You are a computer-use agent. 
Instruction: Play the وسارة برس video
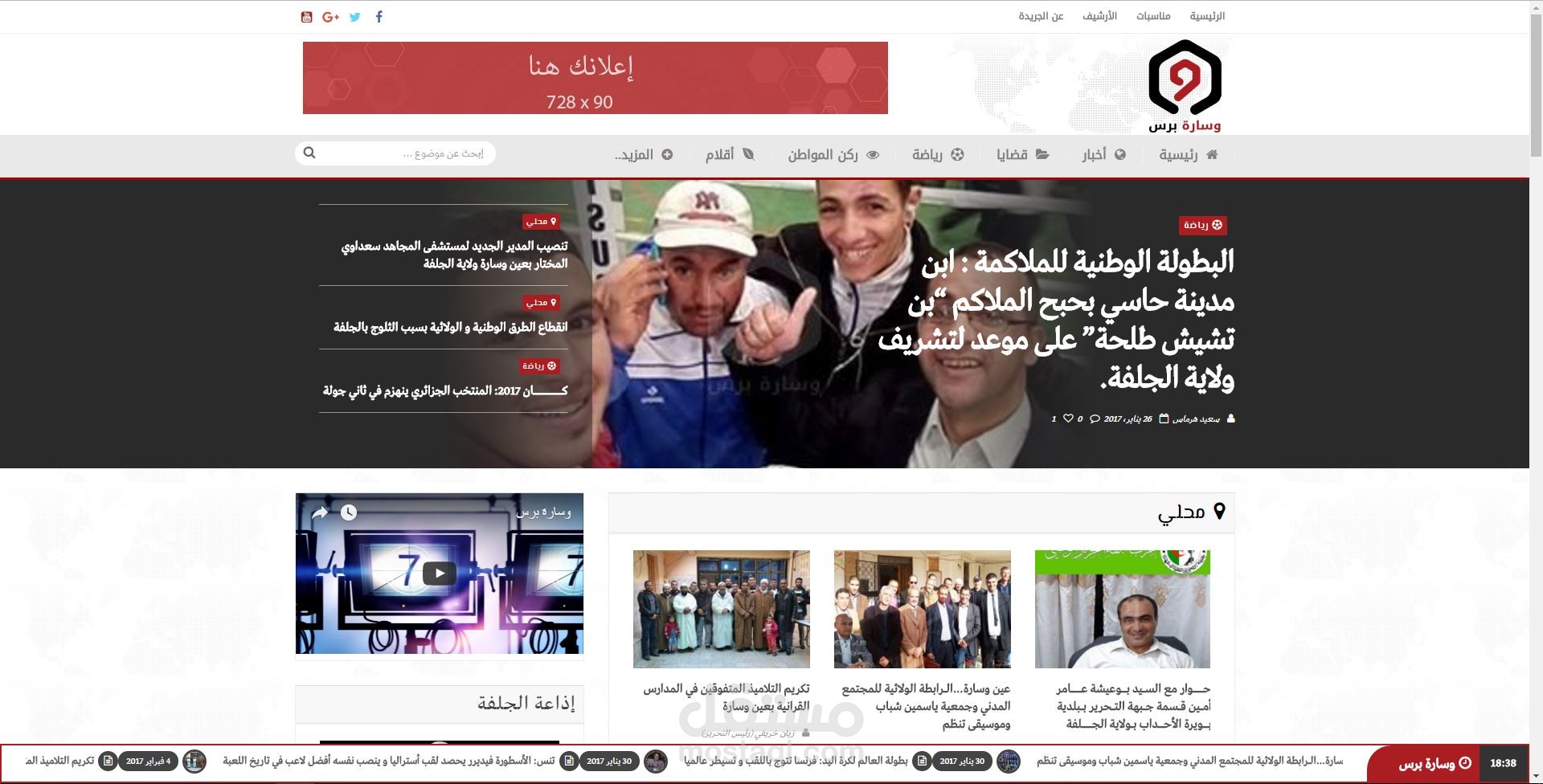[439, 574]
